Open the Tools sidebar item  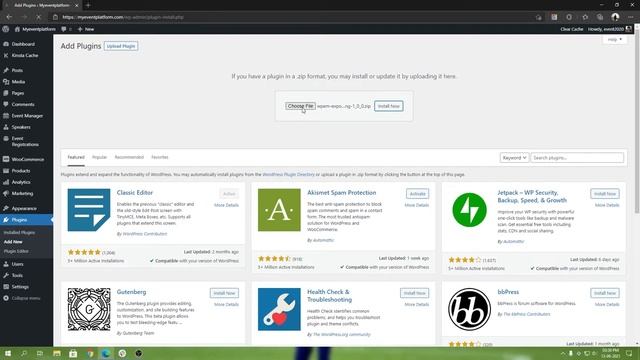(x=17, y=276)
